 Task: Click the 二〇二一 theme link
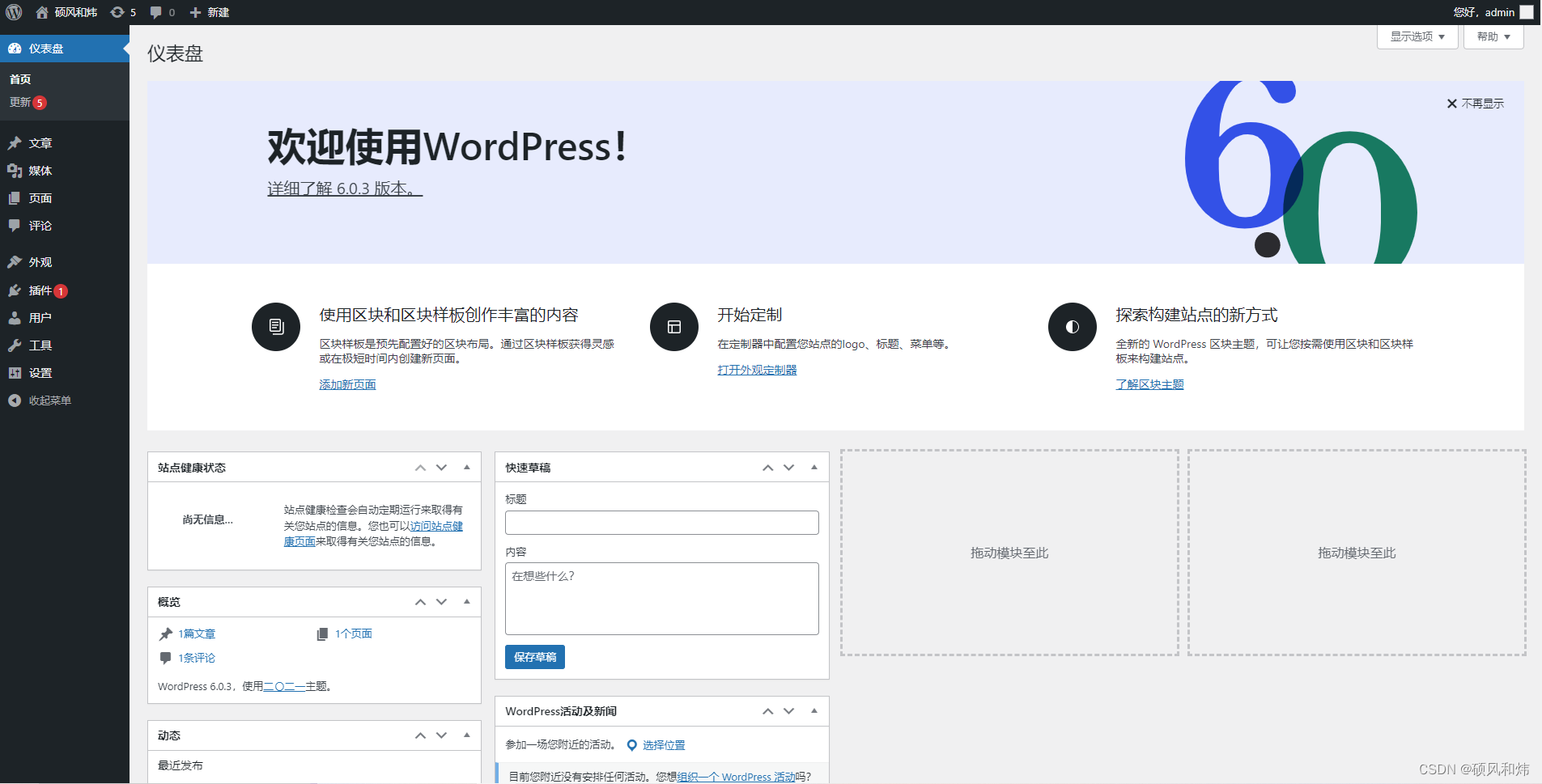[284, 686]
